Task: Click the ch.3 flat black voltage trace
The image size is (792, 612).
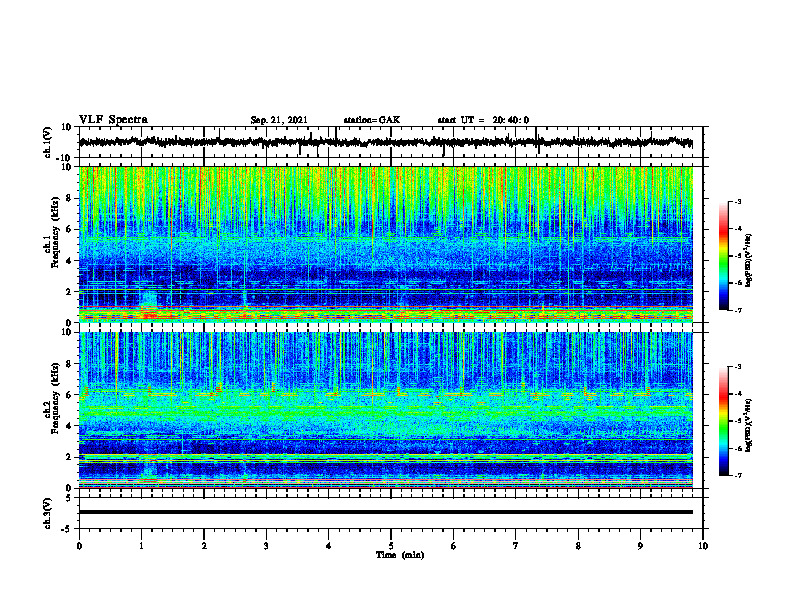Action: coord(385,512)
